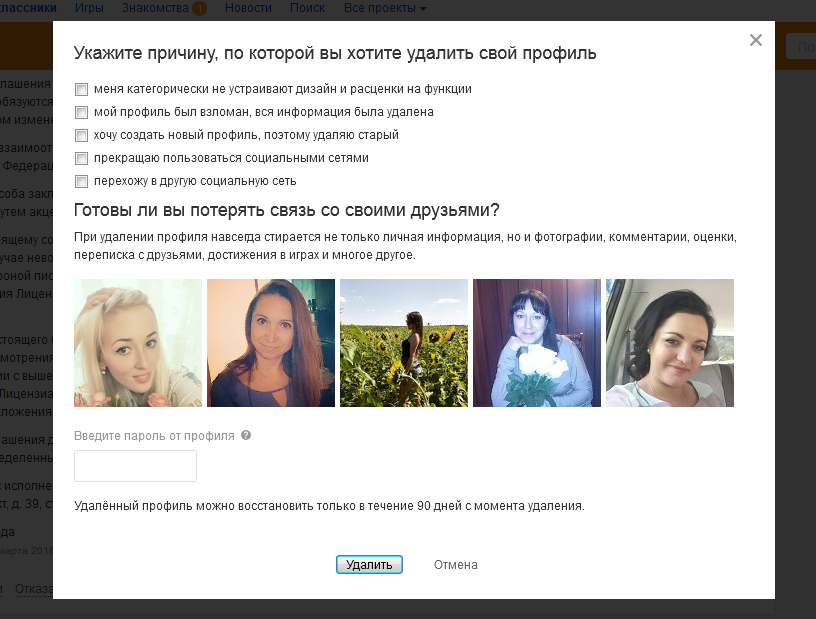The height and width of the screenshot is (619, 816).
Task: Click the help icon beside password label
Action: (246, 436)
